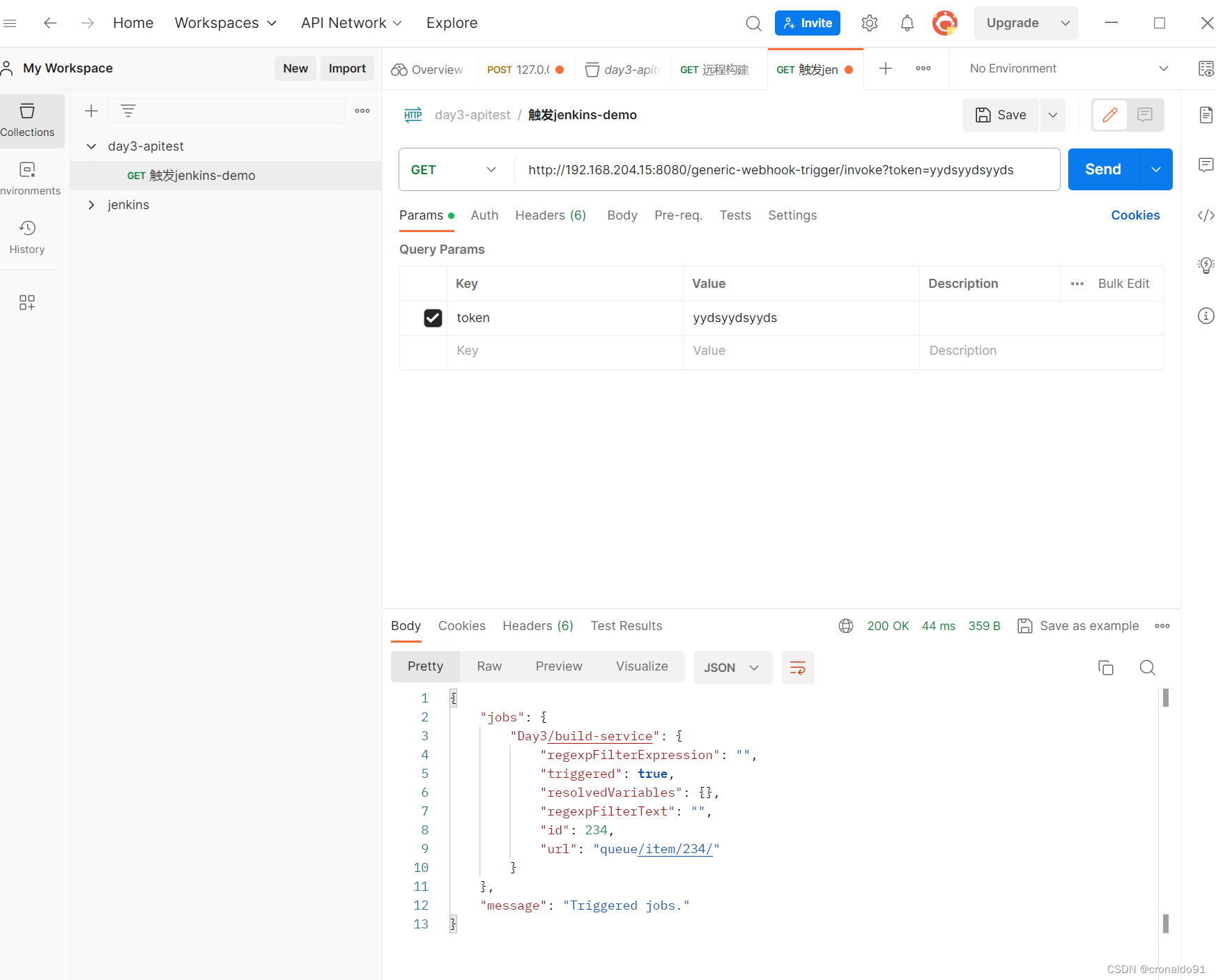1216x980 pixels.
Task: Open code snippet panel
Action: point(1206,215)
